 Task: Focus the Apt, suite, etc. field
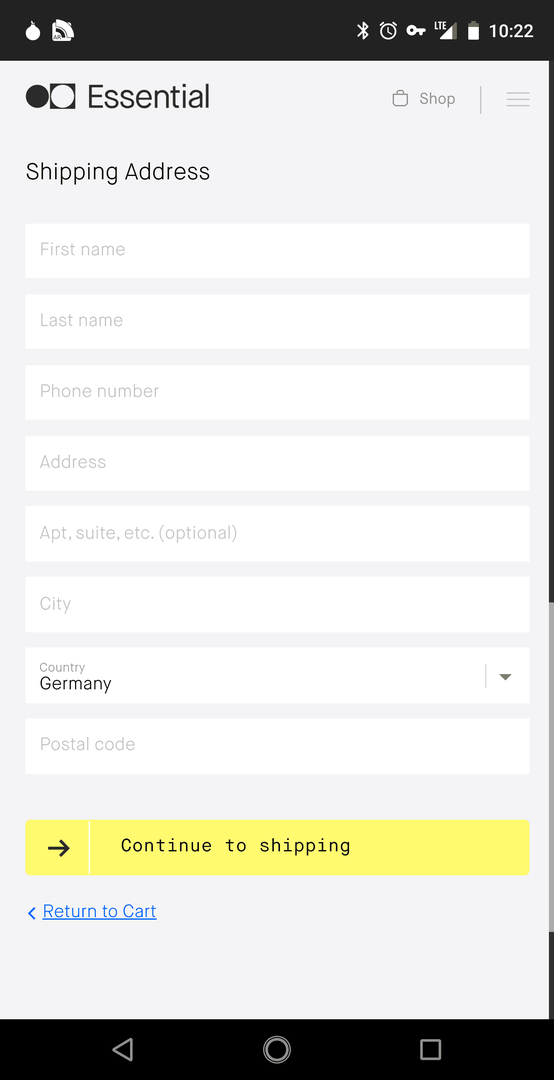pos(277,533)
